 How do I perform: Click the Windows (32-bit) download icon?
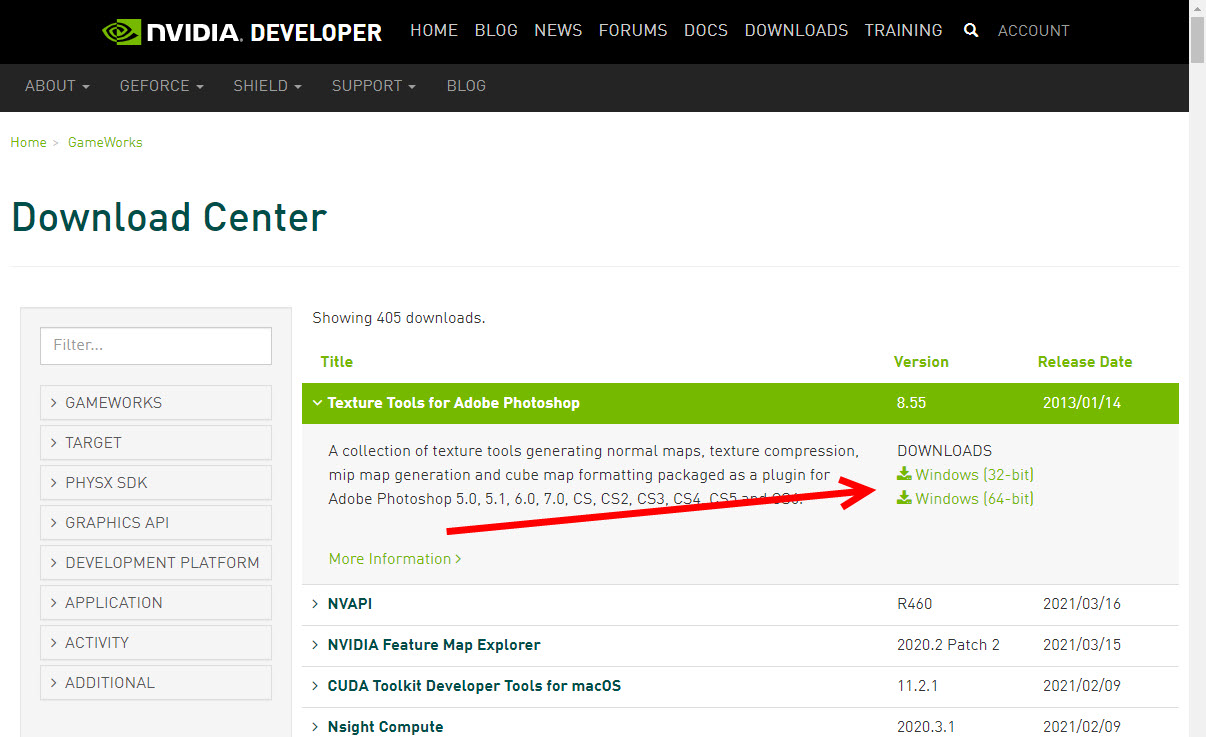point(904,474)
